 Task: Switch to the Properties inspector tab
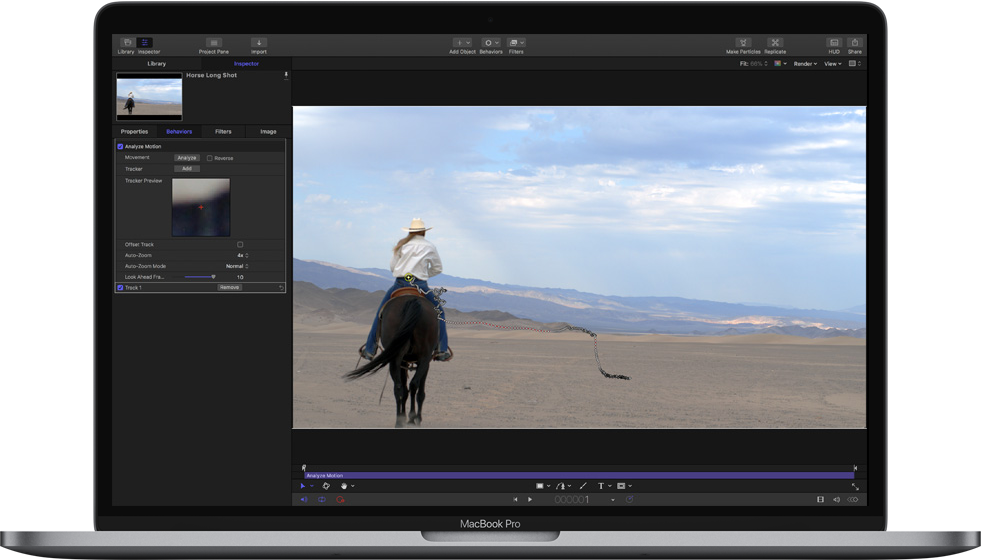point(134,132)
